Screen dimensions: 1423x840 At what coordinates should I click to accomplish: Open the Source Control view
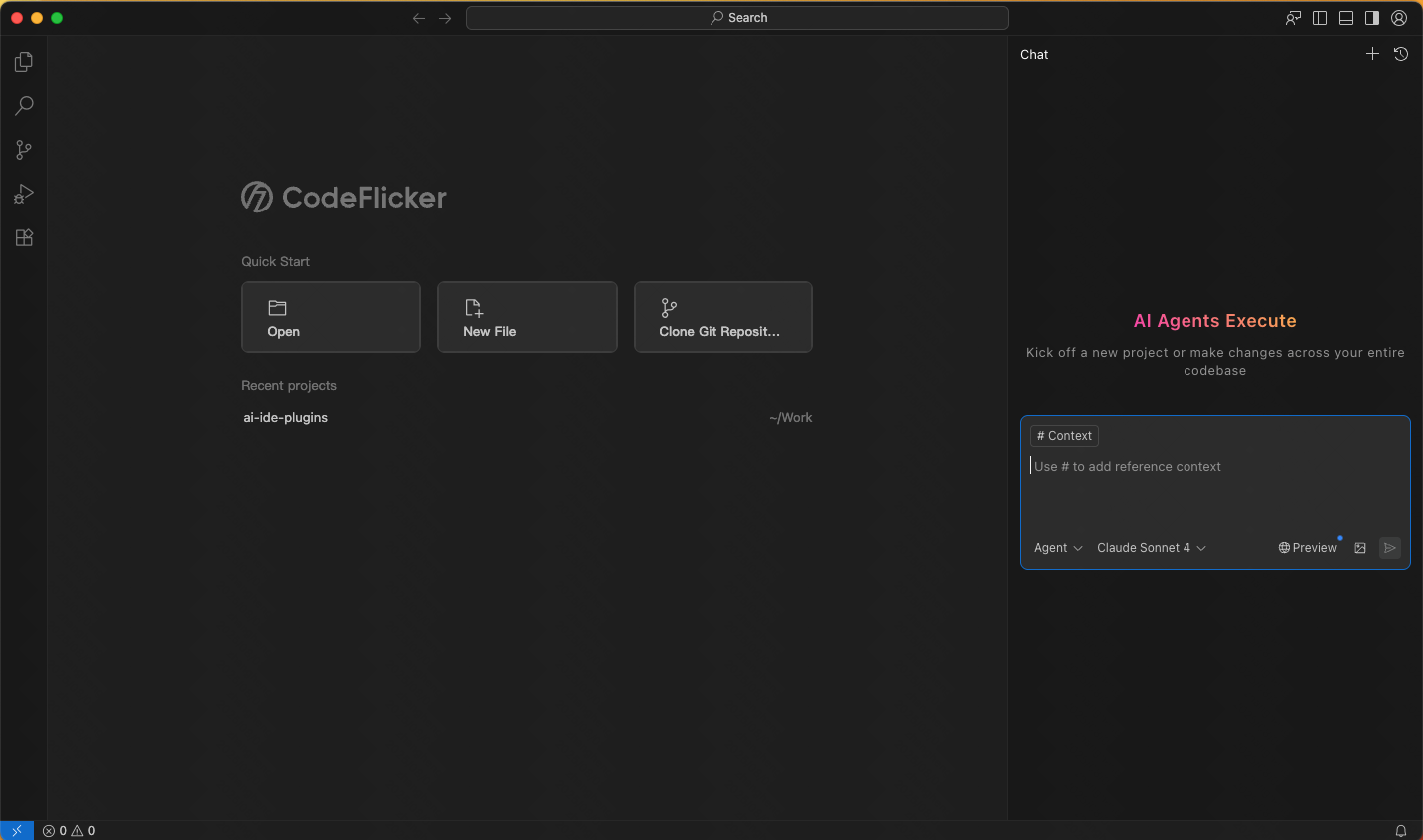(24, 150)
